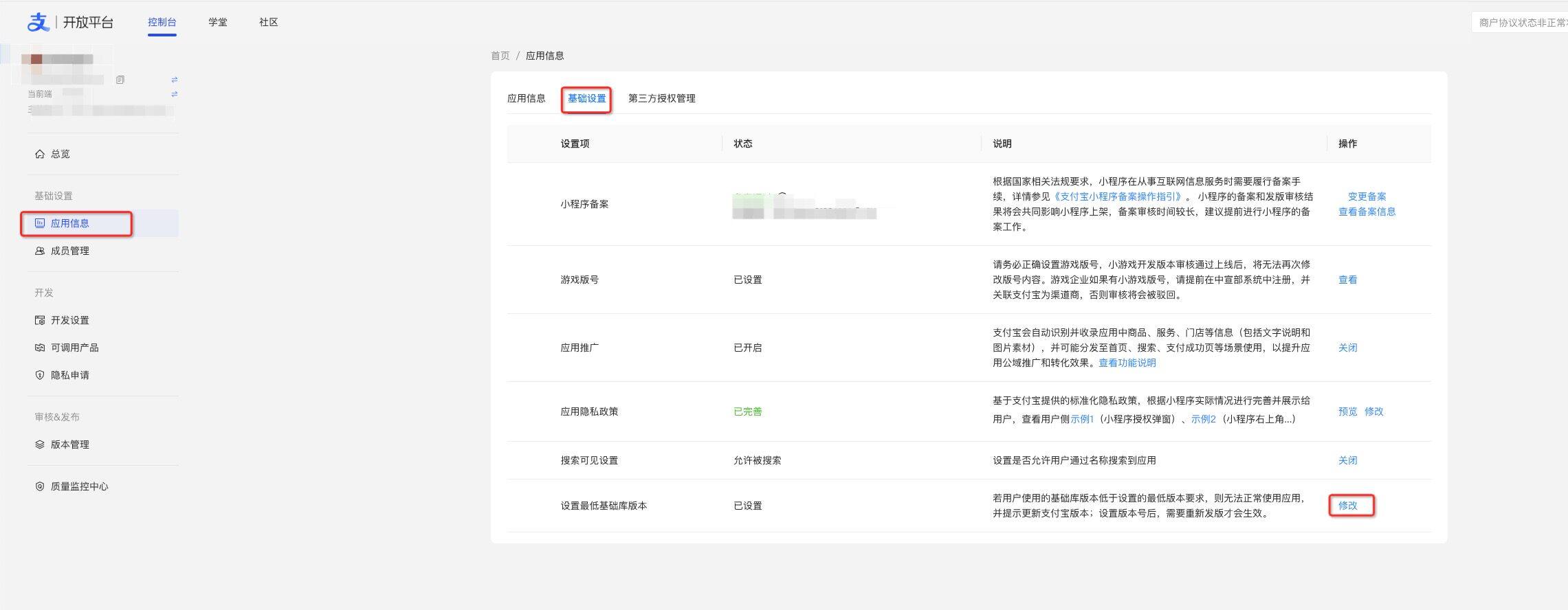Open 查看备案信息 link
The width and height of the screenshot is (1568, 610).
click(1367, 212)
